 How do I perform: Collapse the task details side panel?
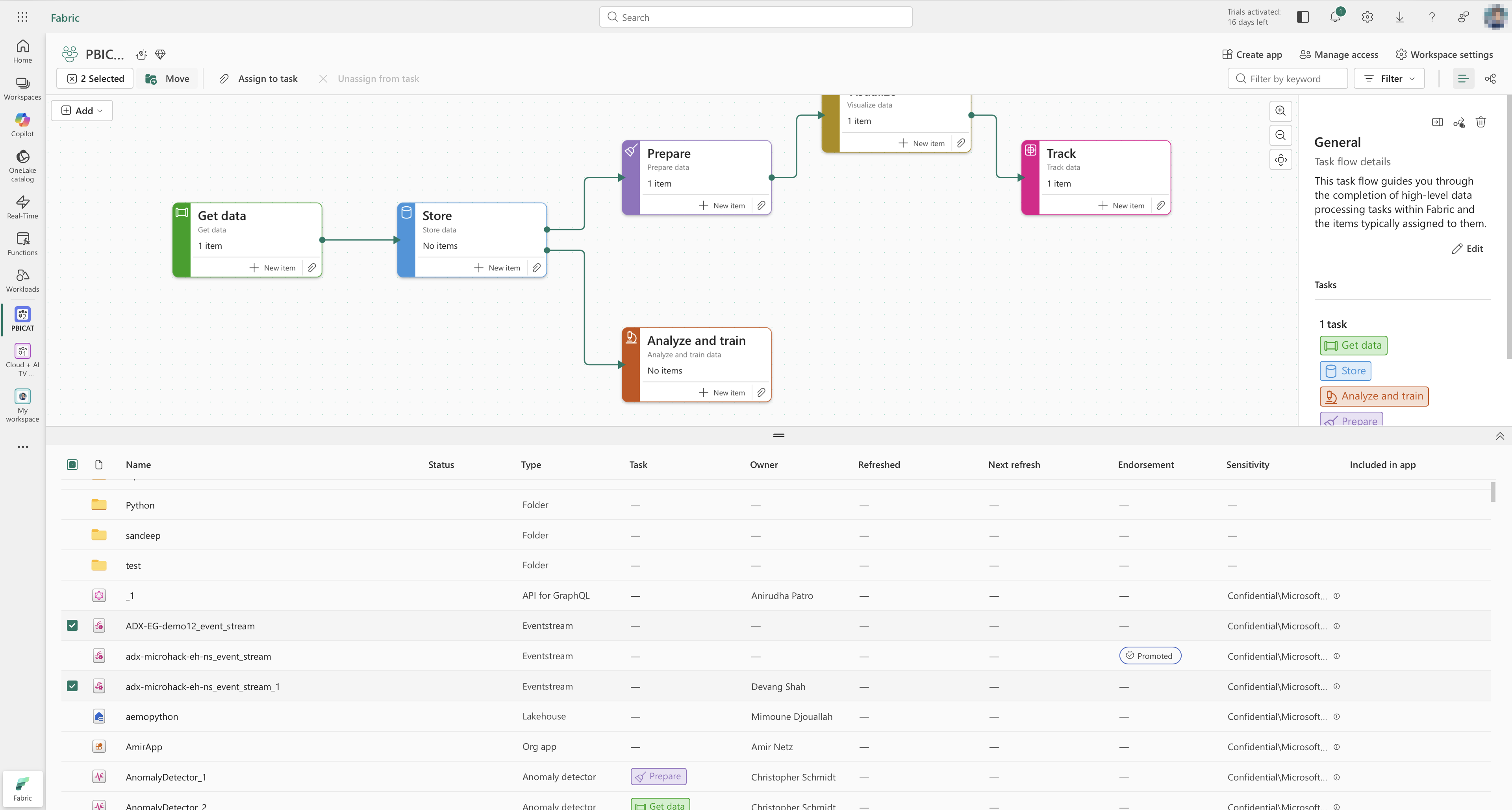1437,122
